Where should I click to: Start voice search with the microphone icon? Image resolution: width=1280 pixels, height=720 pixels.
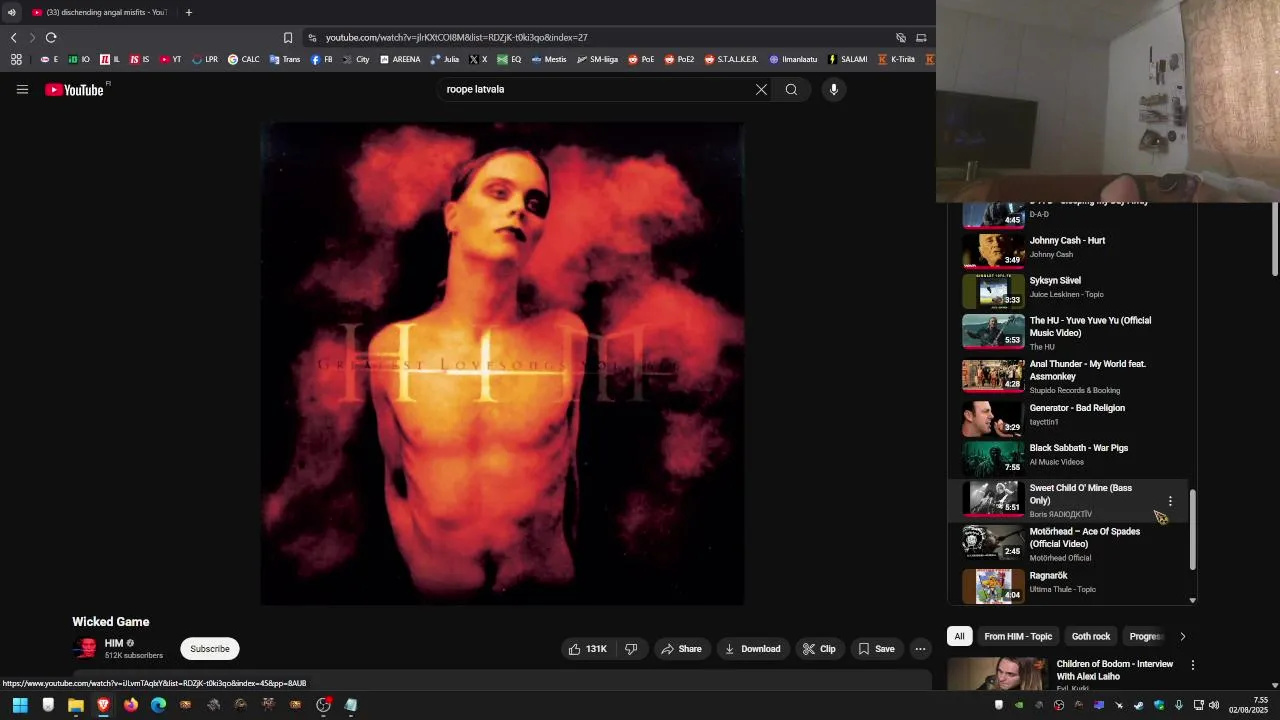point(833,90)
